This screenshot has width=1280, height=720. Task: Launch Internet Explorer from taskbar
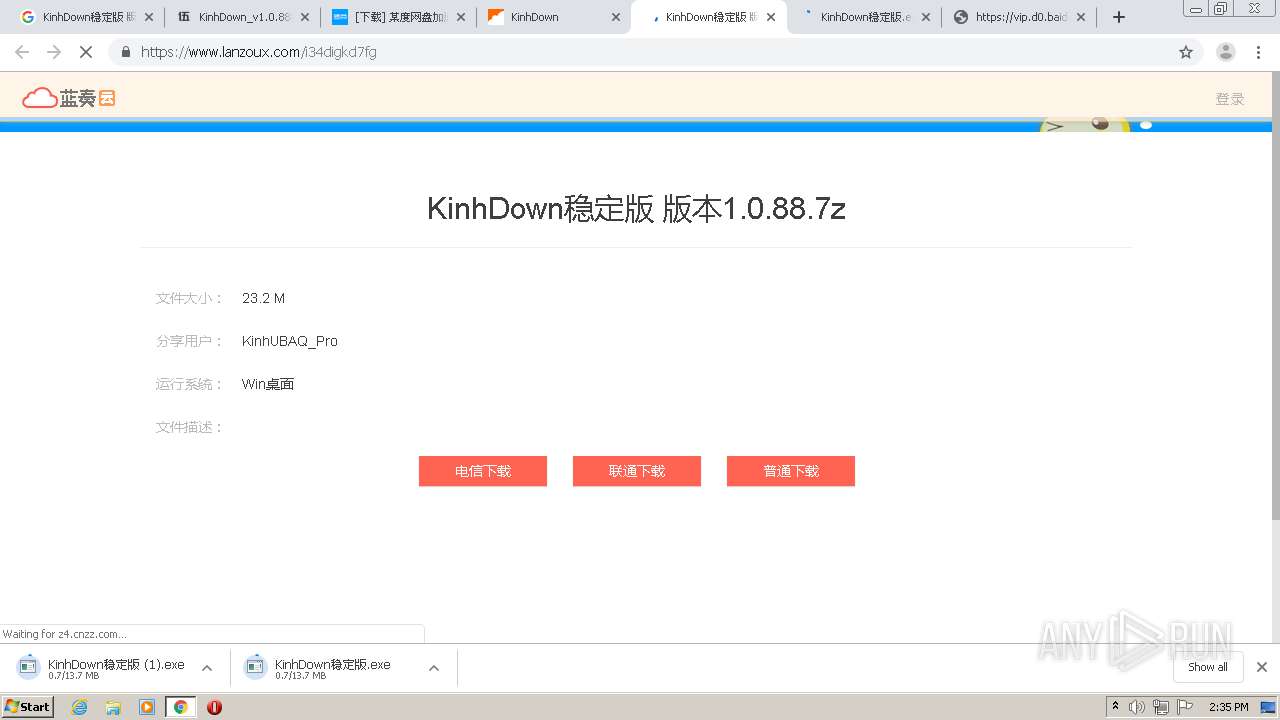pyautogui.click(x=79, y=707)
